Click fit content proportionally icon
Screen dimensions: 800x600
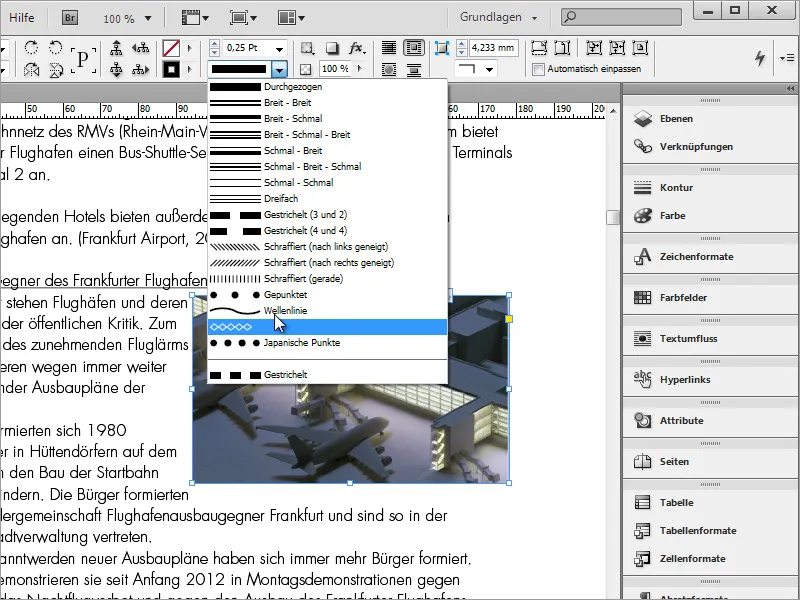[x=562, y=48]
